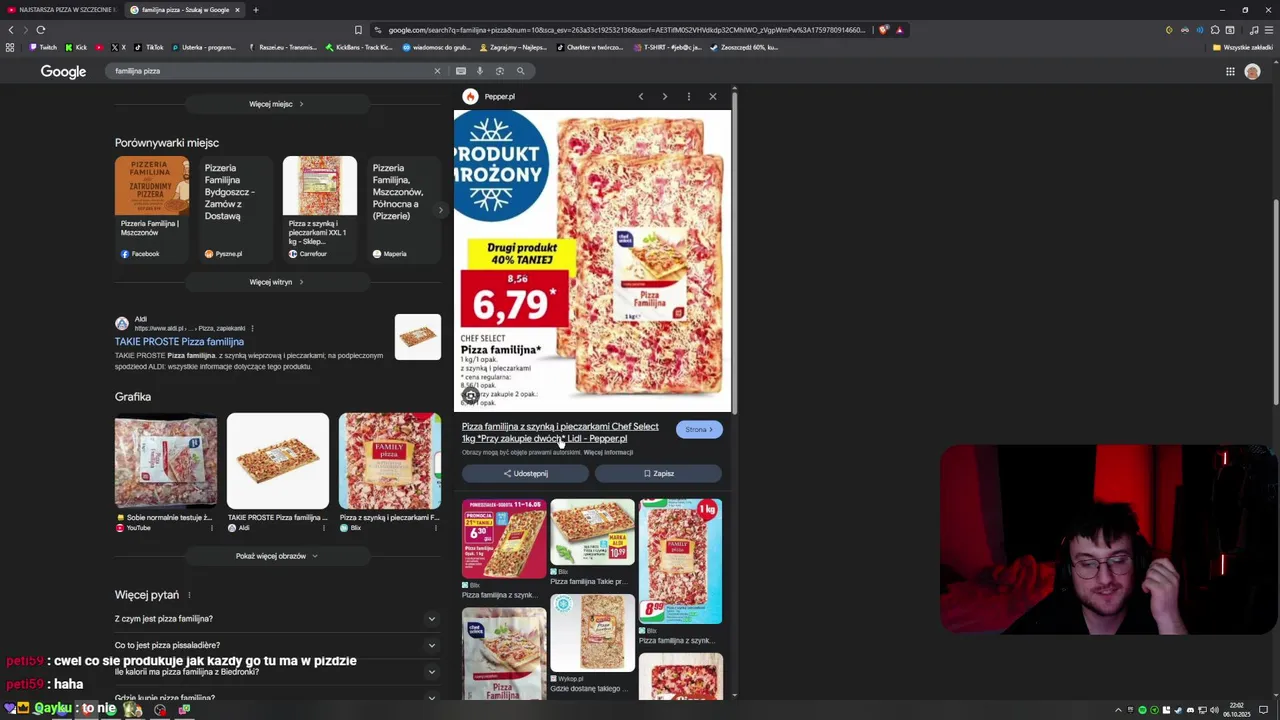Switch to NAJSTARSZA PIZZA W SZCZECINIE tab
Viewport: 1280px width, 720px height.
tap(60, 10)
